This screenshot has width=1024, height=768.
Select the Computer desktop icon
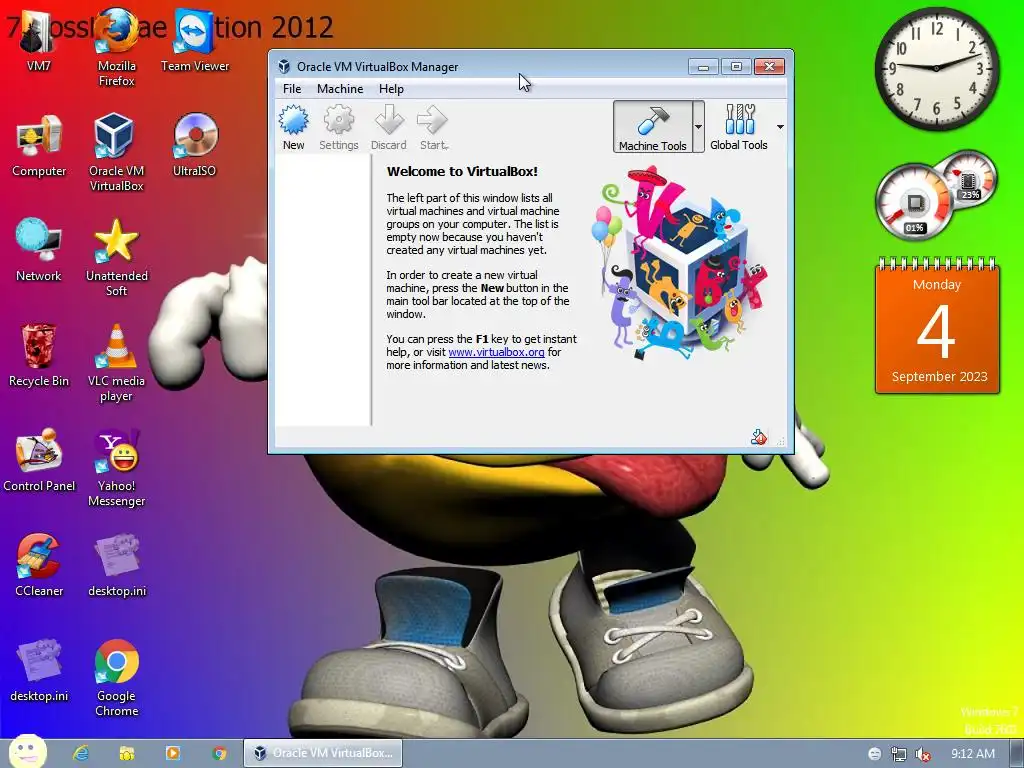39,145
